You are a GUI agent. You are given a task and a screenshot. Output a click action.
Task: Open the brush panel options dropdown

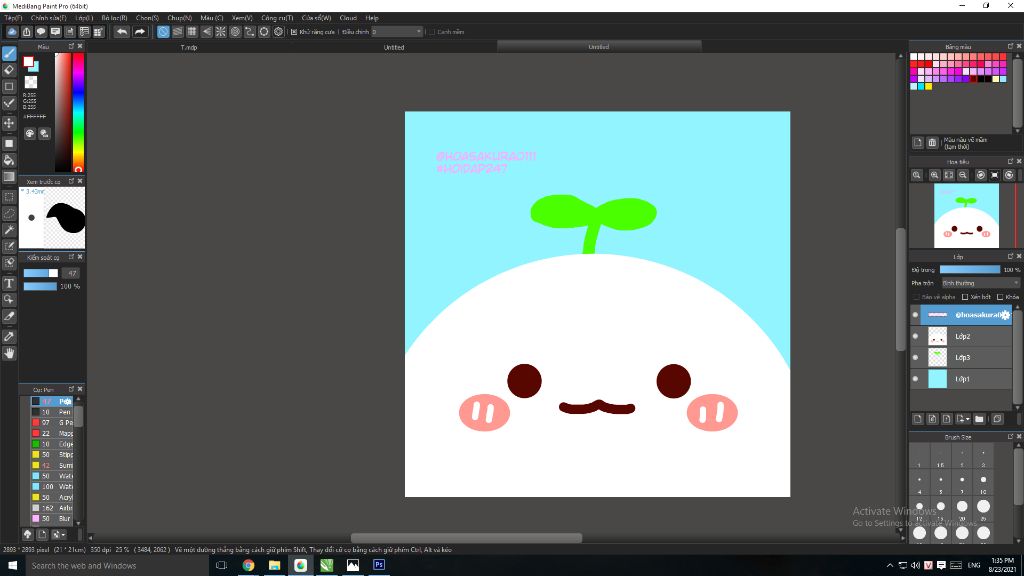(x=59, y=534)
